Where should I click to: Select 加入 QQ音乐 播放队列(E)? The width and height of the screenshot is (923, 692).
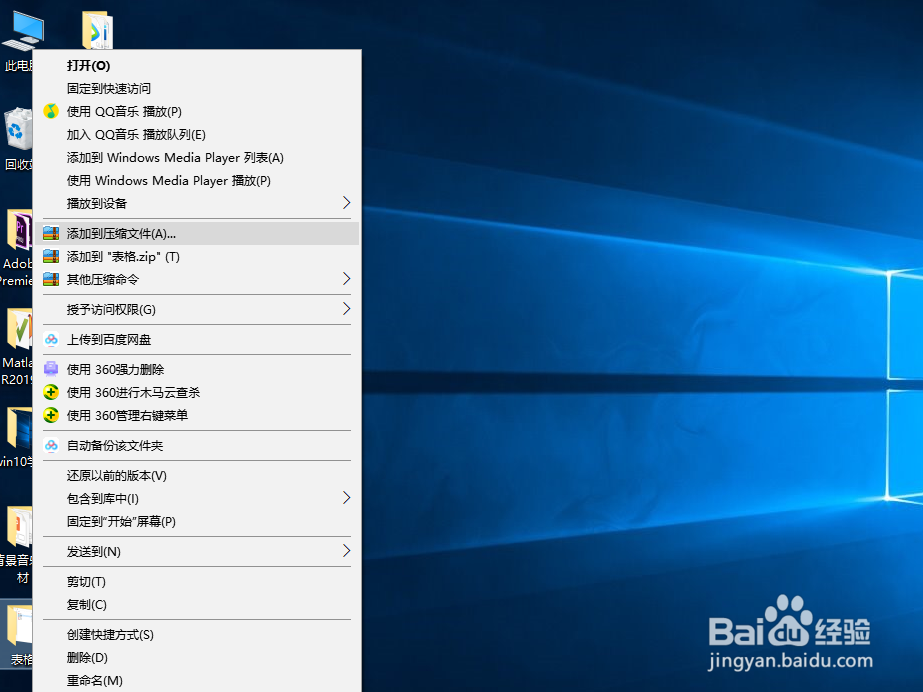(x=197, y=134)
